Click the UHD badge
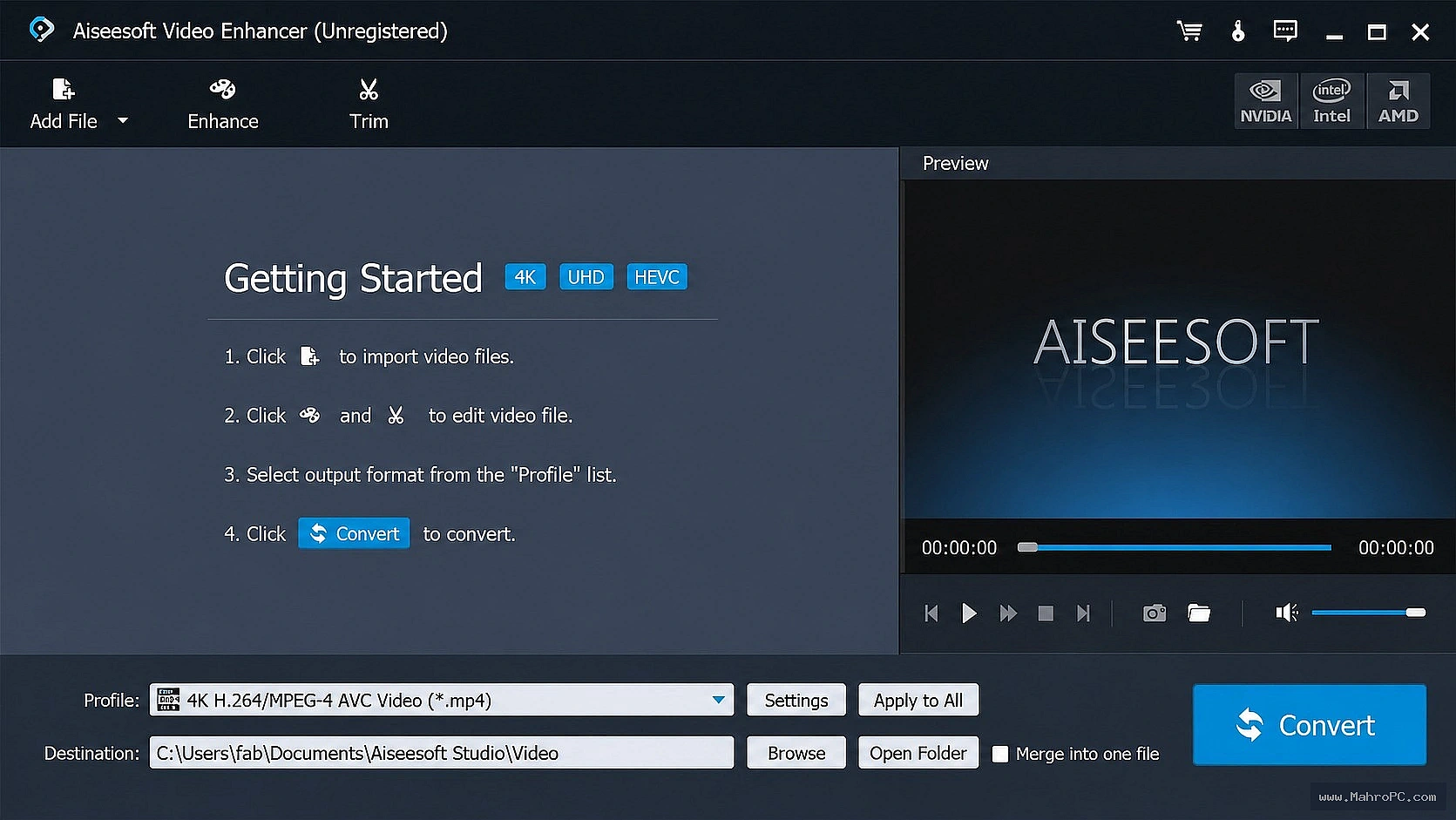 [x=586, y=277]
